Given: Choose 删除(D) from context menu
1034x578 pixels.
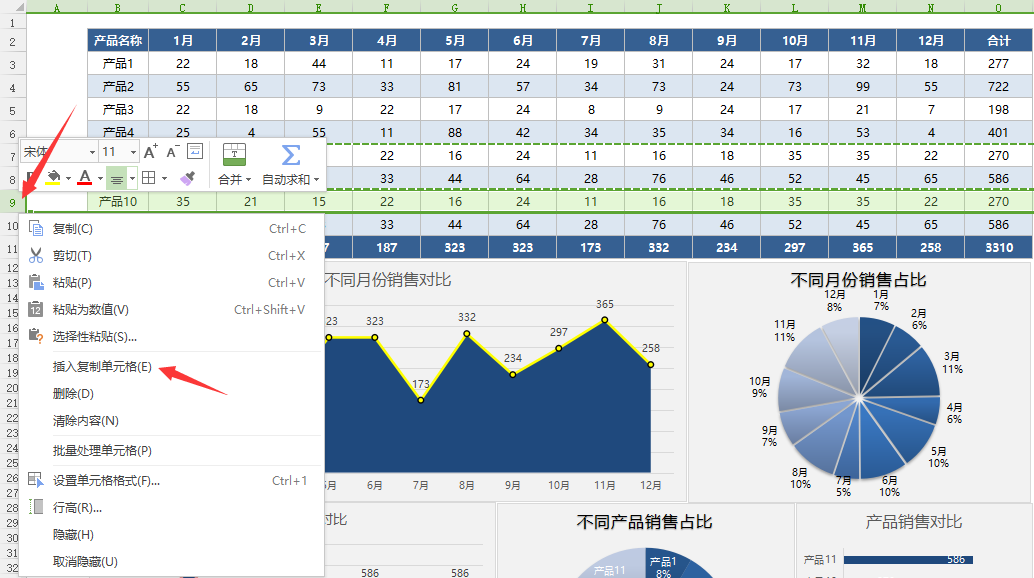Looking at the screenshot, I should tap(171, 393).
